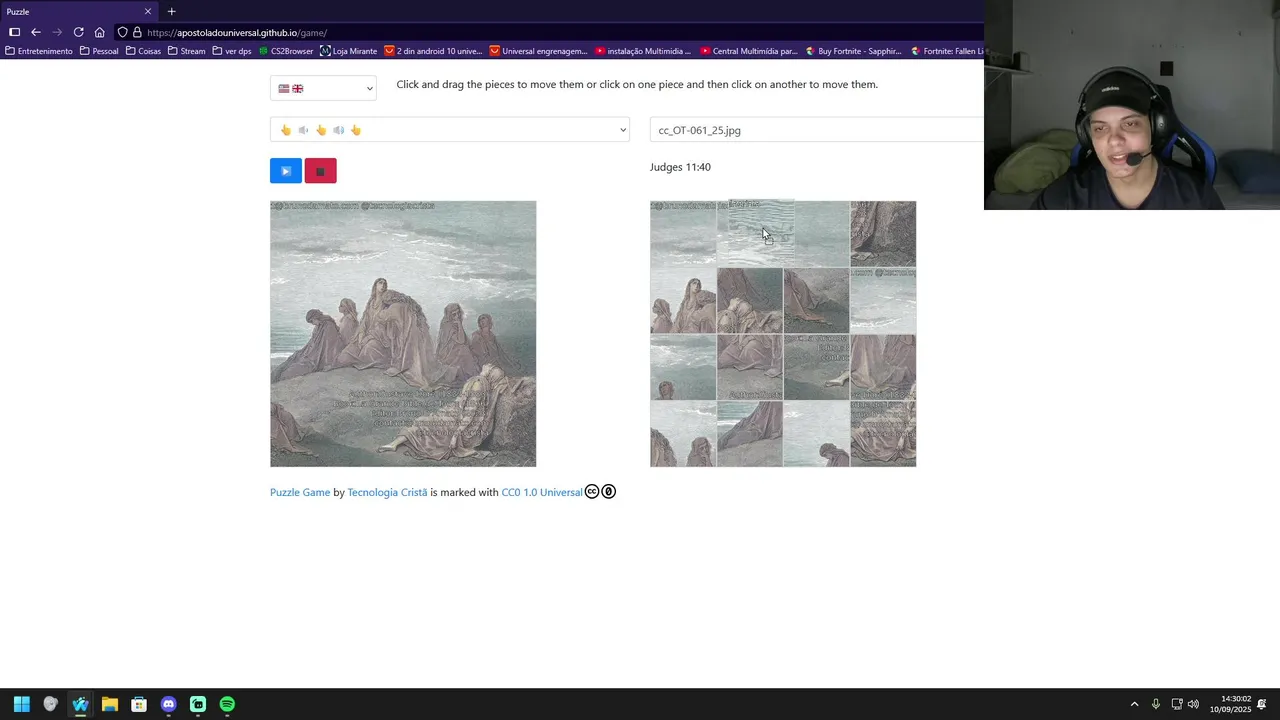Screen dimensions: 1280x720
Task: Open the volume control in the tray
Action: pos(1193,704)
